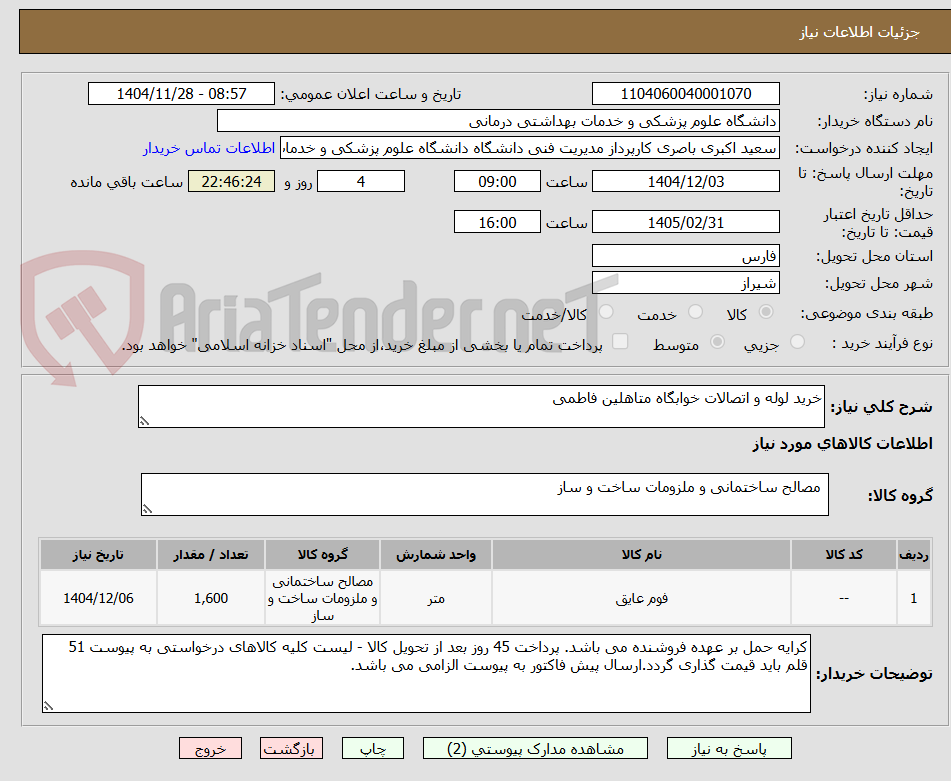The image size is (951, 781).
Task: Click the پاسخ به نیاز button
Action: 729,748
